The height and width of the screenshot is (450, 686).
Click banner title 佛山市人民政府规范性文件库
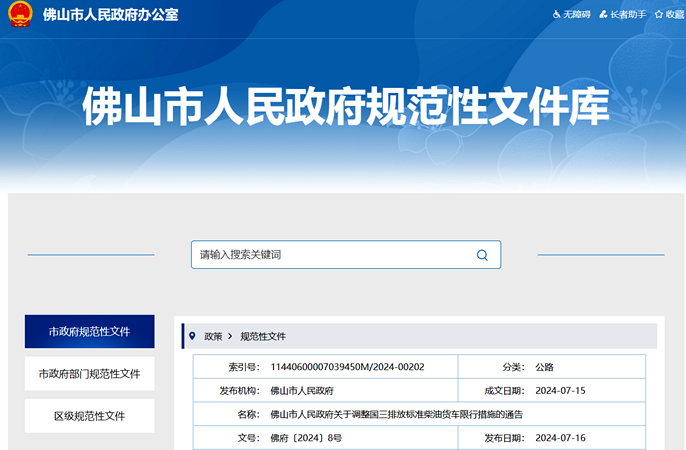346,106
